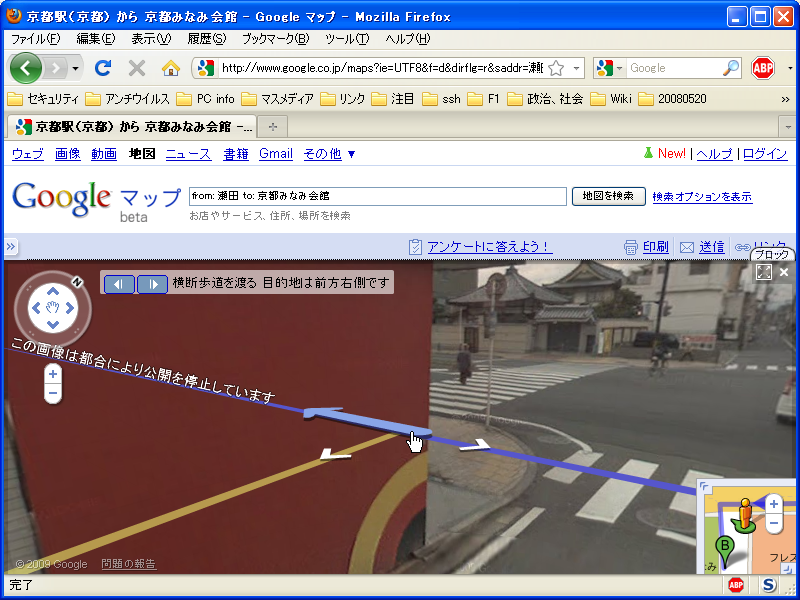The width and height of the screenshot is (800, 600).
Task: Open a new tab with plus button
Action: coord(273,127)
